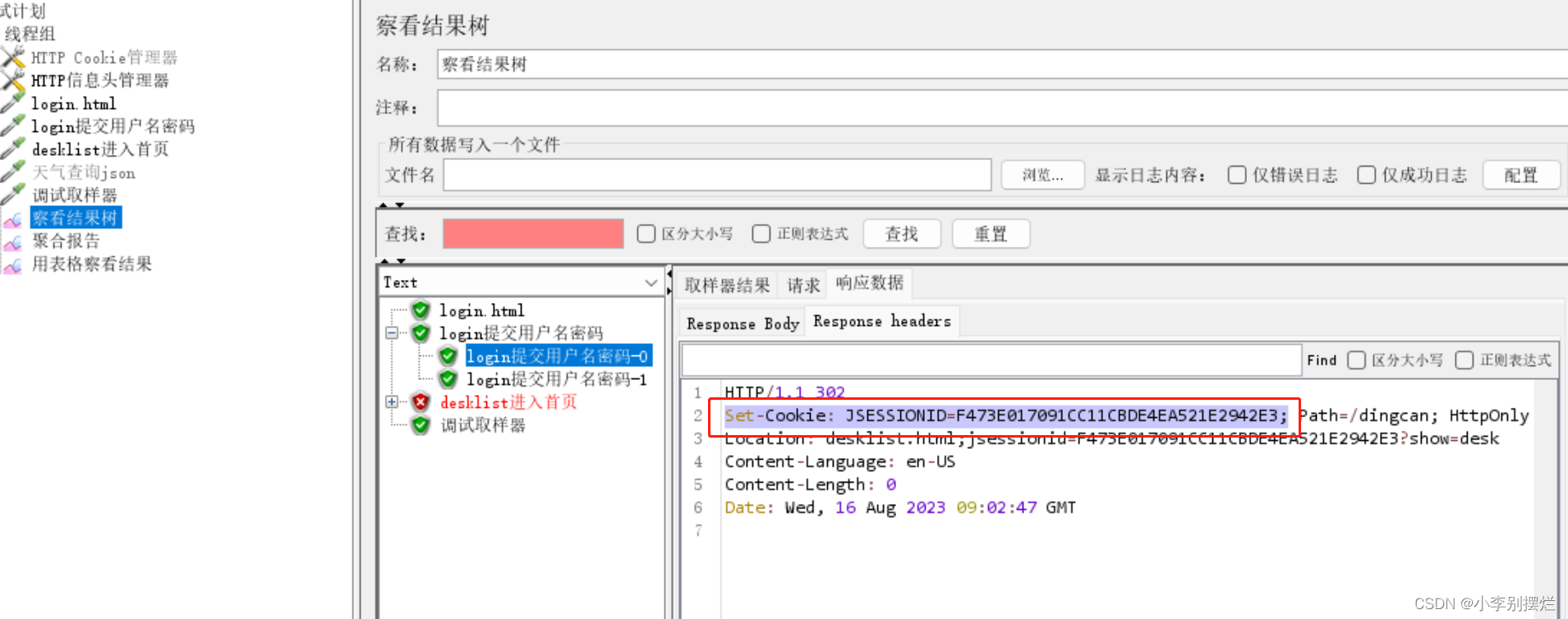The height and width of the screenshot is (619, 1568).
Task: Click green shield beside login提交用户名密码-0 result
Action: (x=448, y=355)
